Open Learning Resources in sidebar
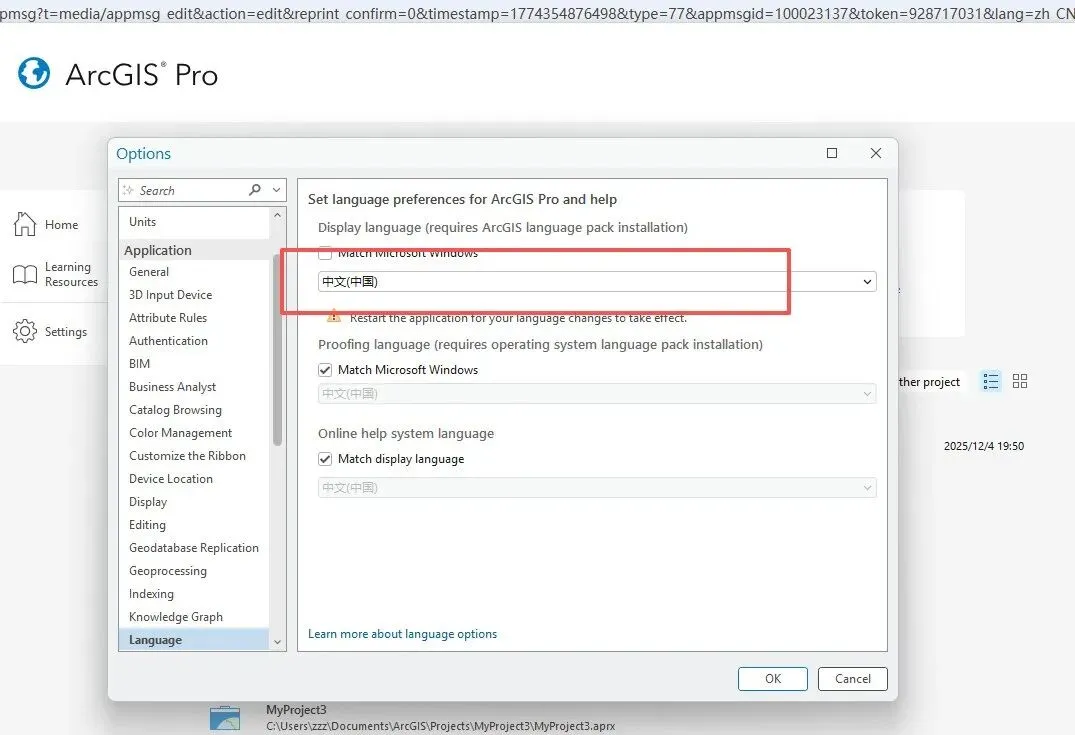Image resolution: width=1075 pixels, height=735 pixels. coord(71,274)
